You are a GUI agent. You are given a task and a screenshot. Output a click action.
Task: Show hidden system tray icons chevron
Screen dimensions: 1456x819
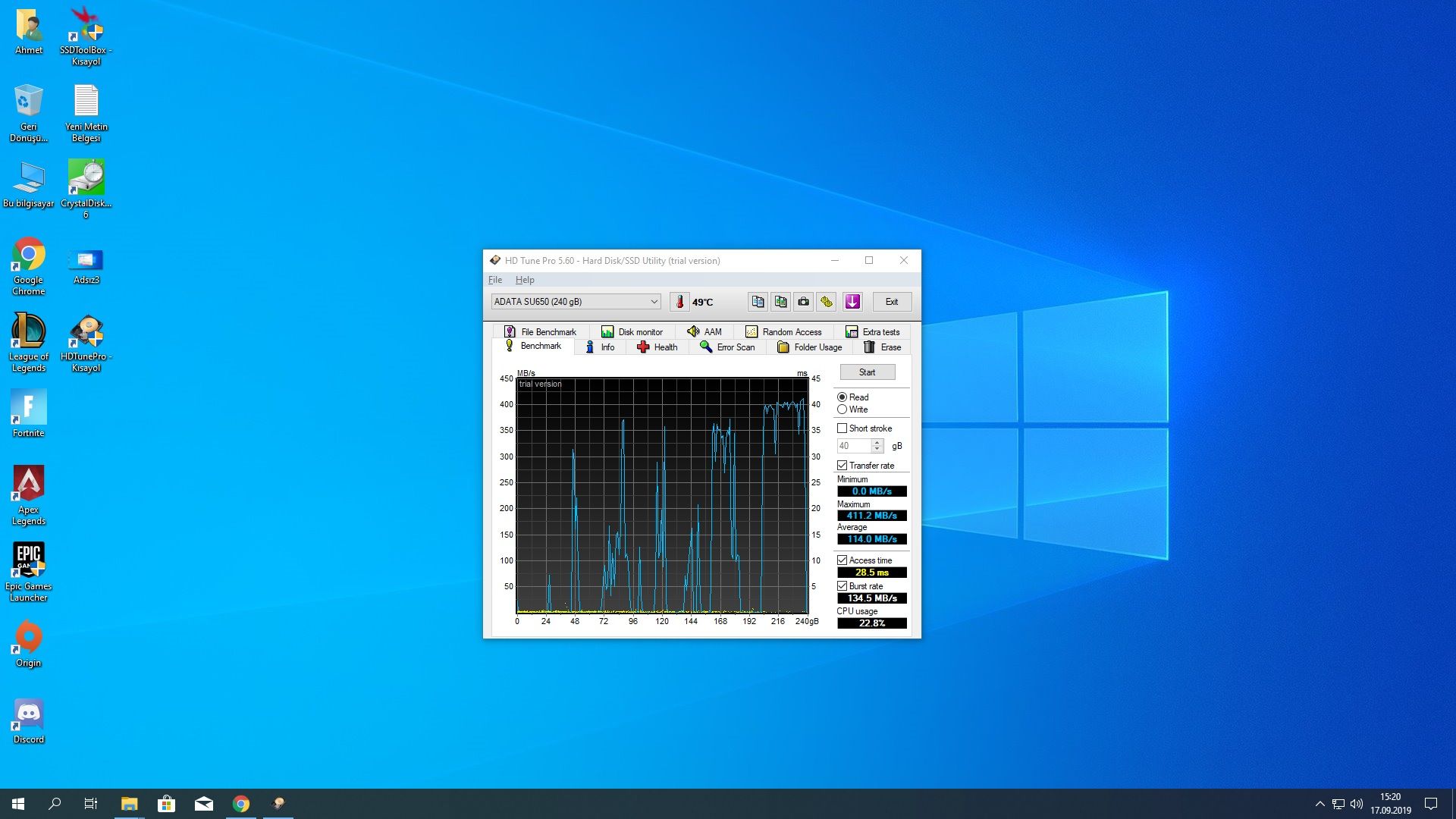pyautogui.click(x=1319, y=804)
